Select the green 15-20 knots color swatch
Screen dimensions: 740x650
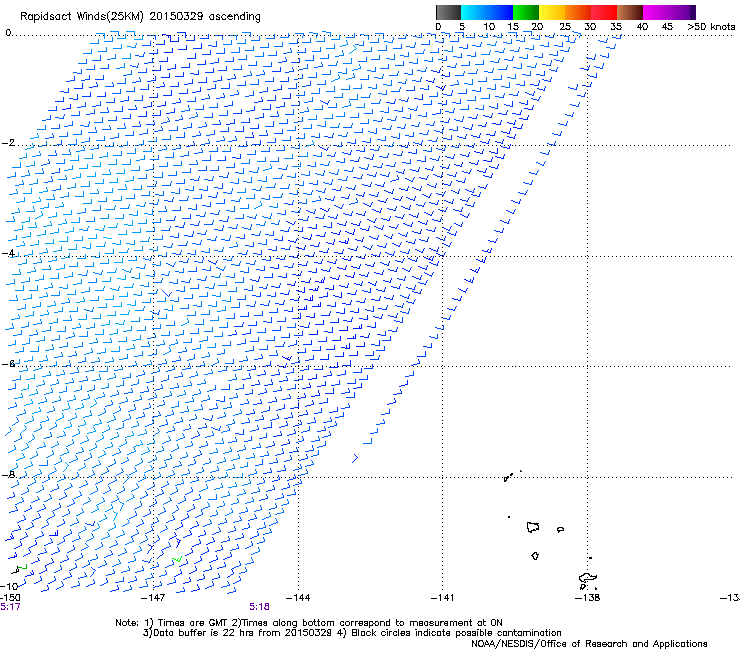(x=526, y=12)
